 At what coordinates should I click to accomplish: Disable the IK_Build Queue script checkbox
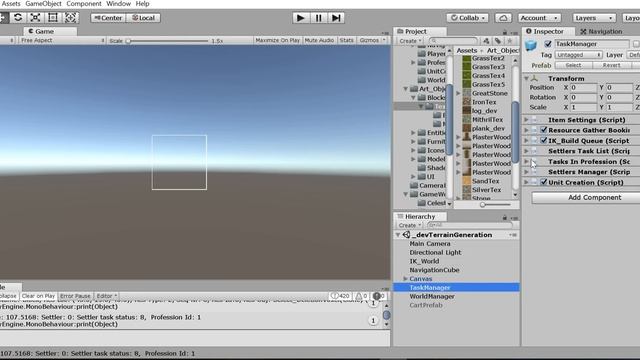pos(544,140)
